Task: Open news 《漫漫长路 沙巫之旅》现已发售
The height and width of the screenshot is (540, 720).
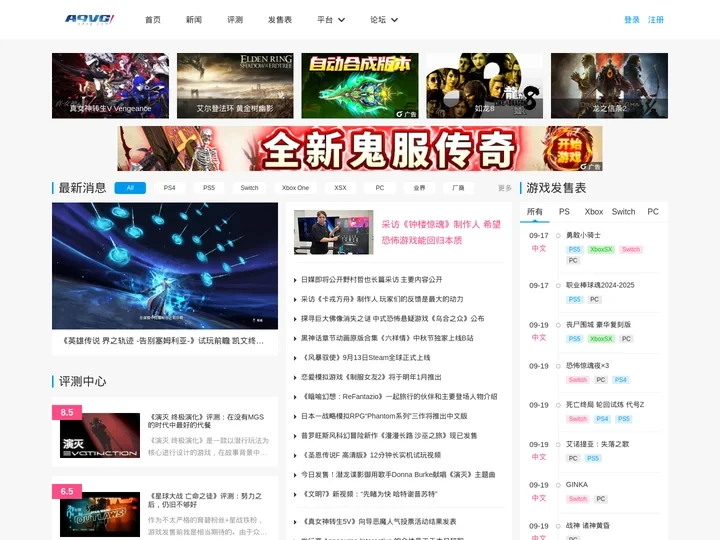Action: pos(389,436)
